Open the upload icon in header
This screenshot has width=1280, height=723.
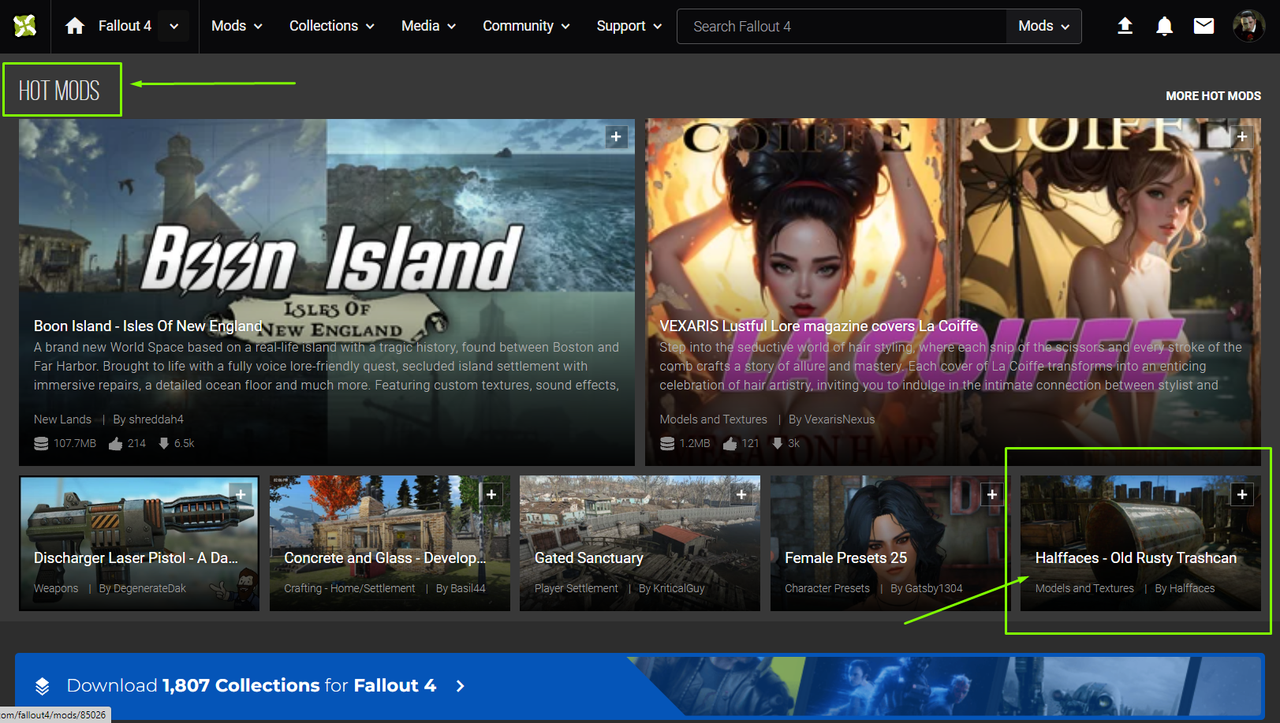pyautogui.click(x=1125, y=26)
